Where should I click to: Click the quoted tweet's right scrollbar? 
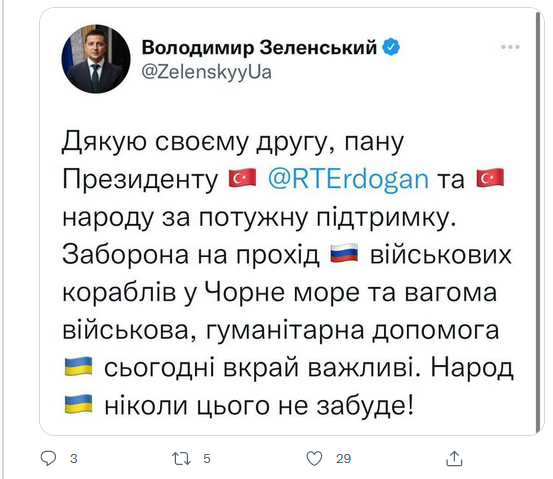[538, 222]
